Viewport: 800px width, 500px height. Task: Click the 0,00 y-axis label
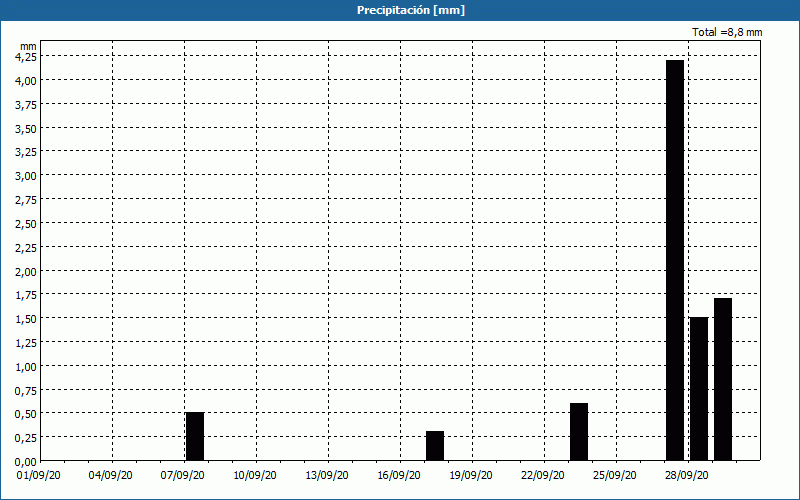pyautogui.click(x=26, y=462)
